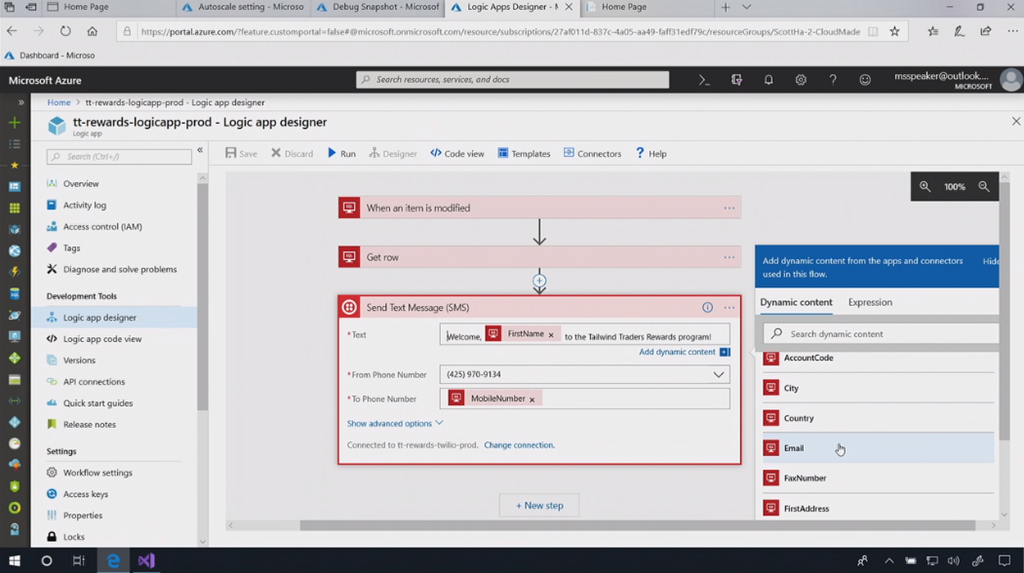
Task: Click the Change connection link
Action: [x=519, y=445]
